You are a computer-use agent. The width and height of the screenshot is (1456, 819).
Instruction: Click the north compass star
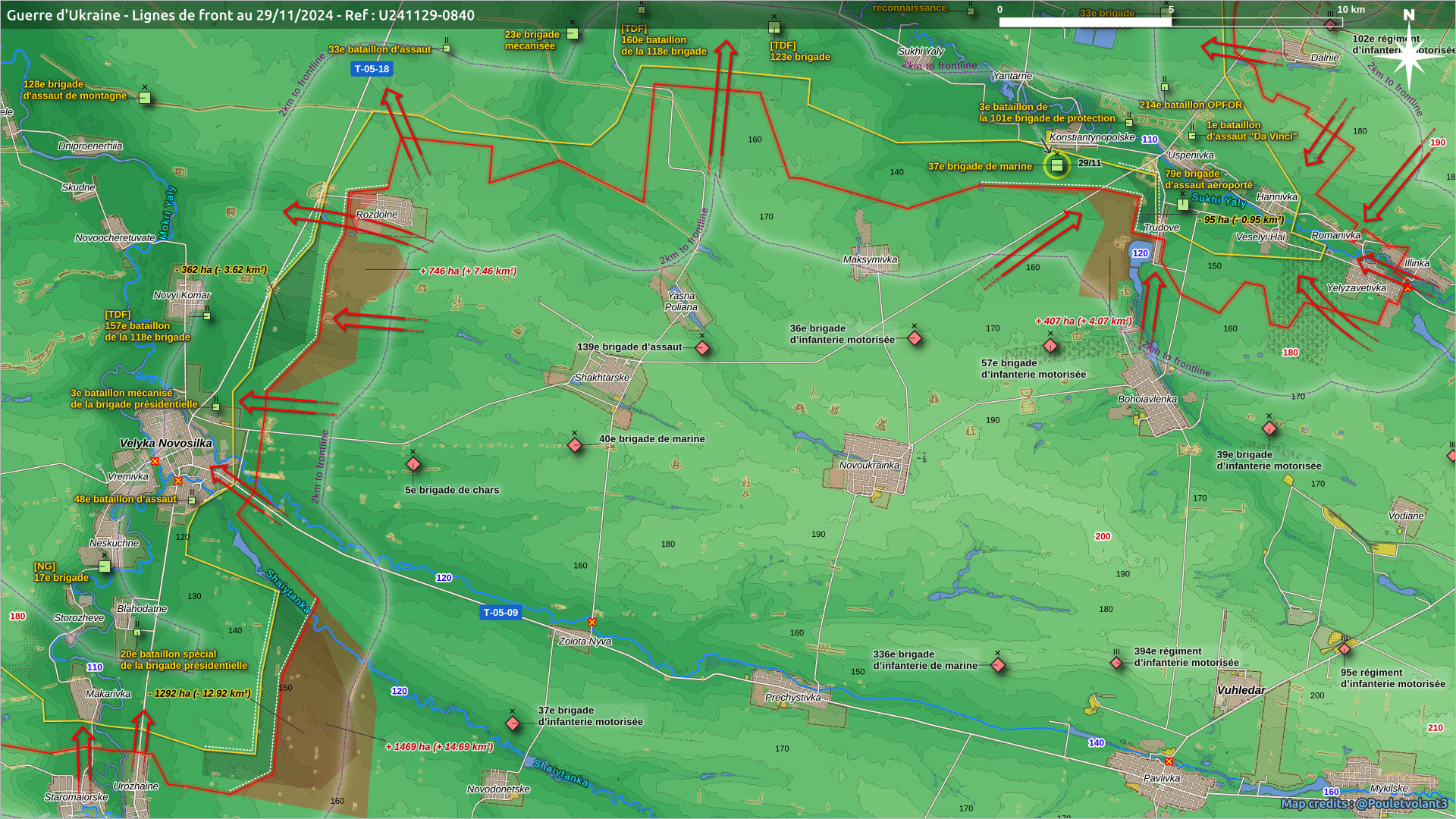(1409, 55)
